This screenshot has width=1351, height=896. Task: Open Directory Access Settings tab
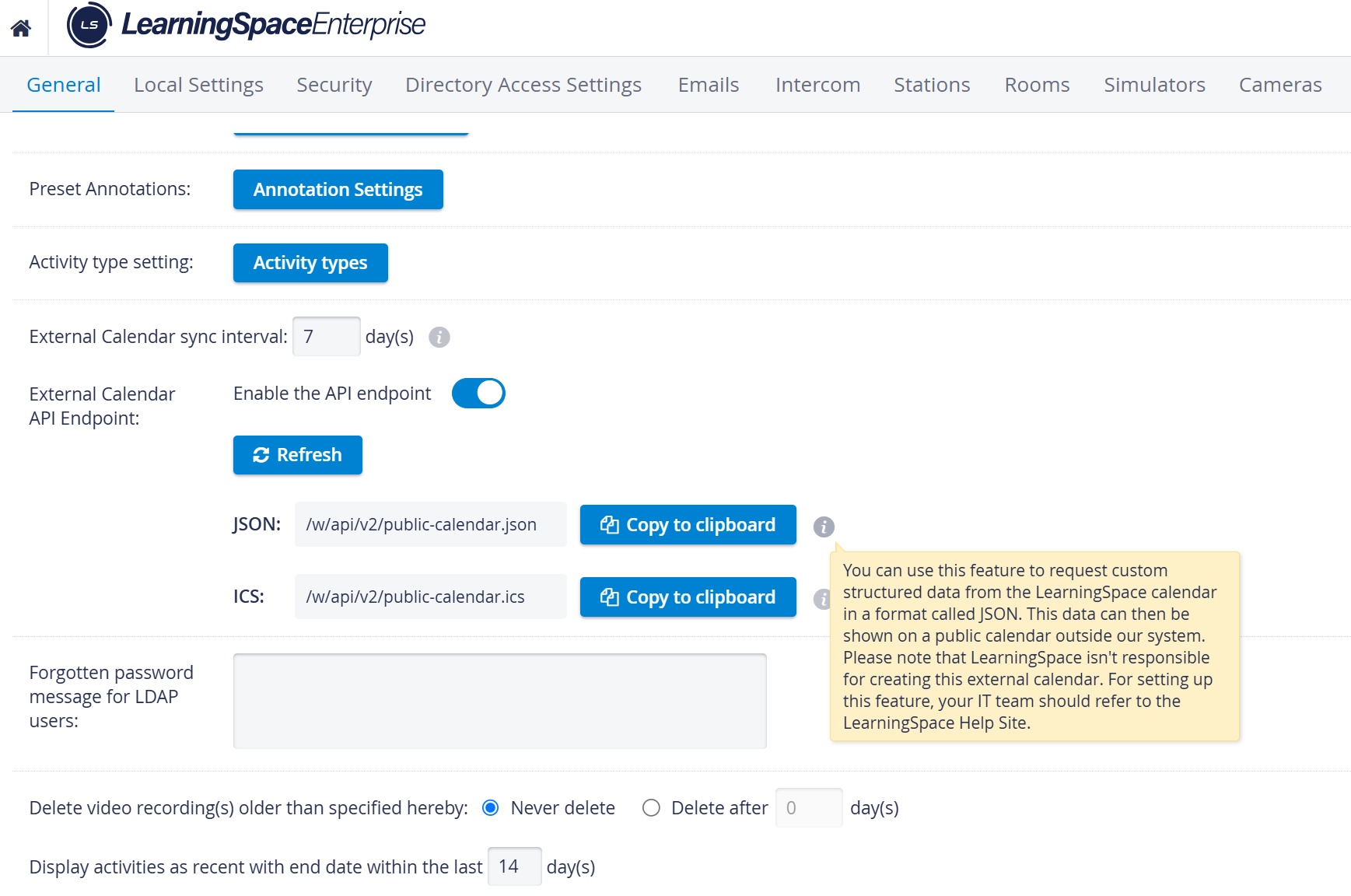(x=523, y=85)
